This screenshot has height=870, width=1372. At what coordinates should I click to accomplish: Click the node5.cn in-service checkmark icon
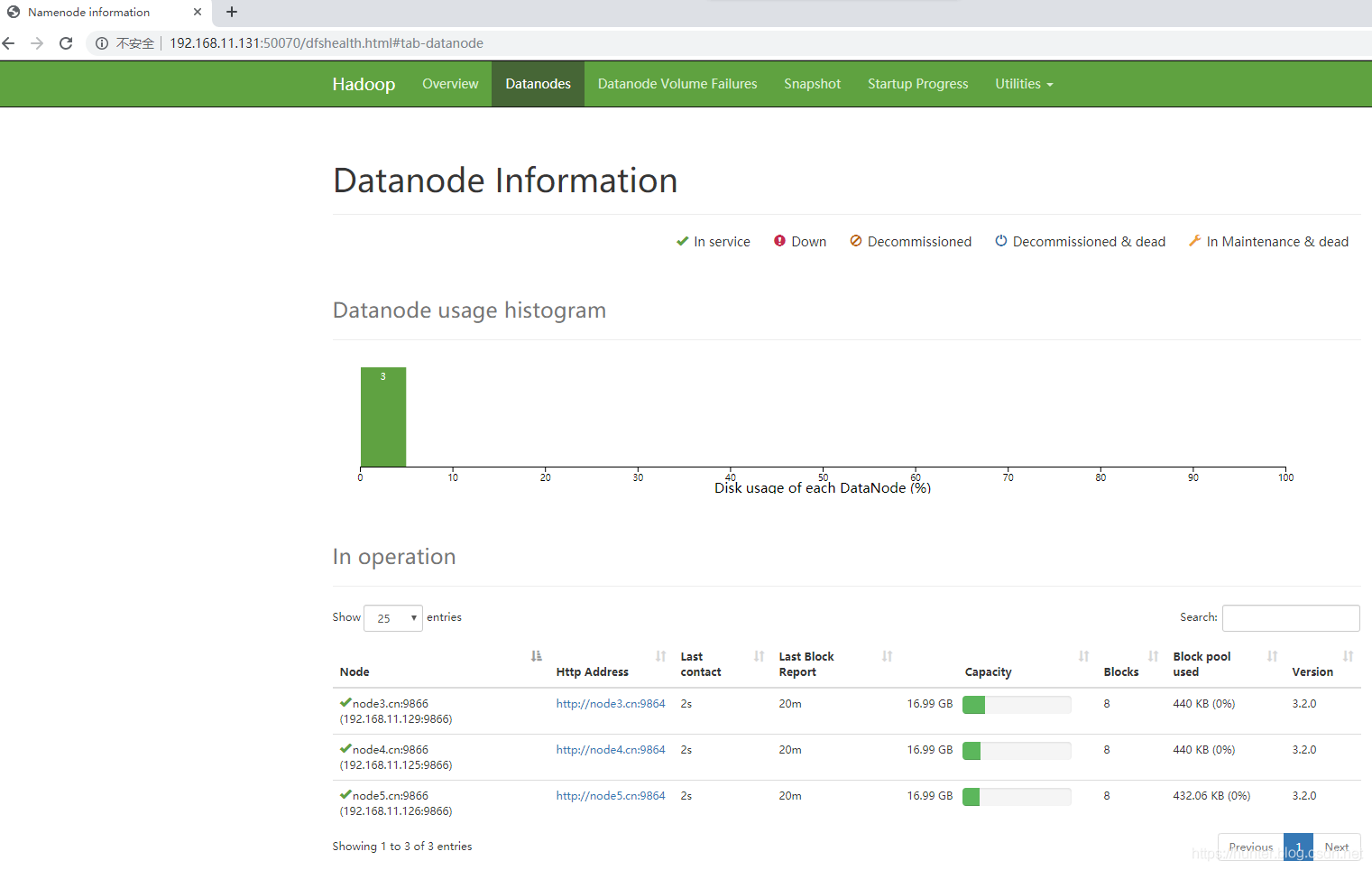pyautogui.click(x=345, y=793)
